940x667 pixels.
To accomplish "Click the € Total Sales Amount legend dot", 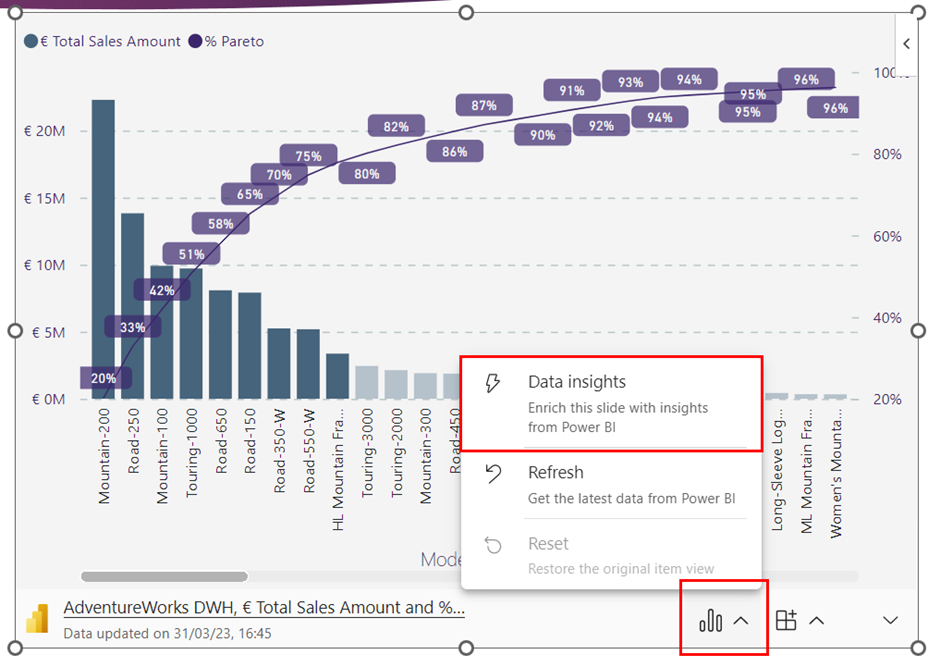I will point(31,41).
